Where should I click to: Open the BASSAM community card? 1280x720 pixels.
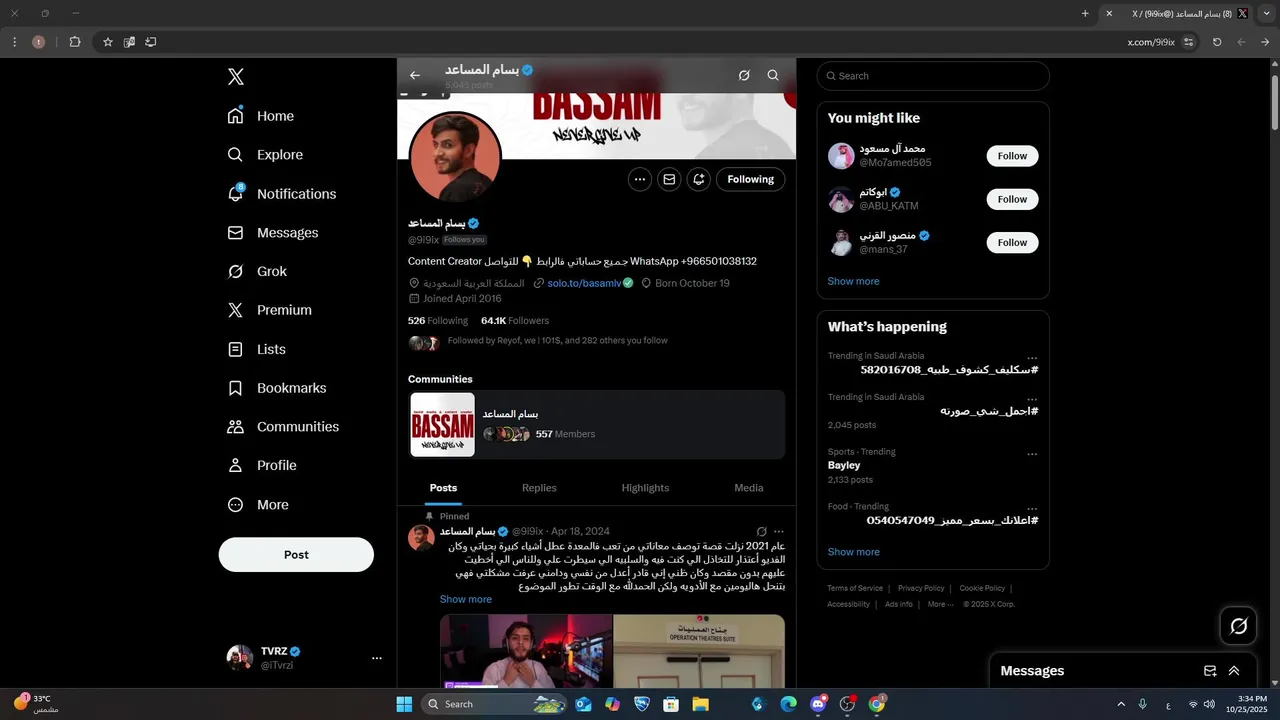[x=597, y=424]
